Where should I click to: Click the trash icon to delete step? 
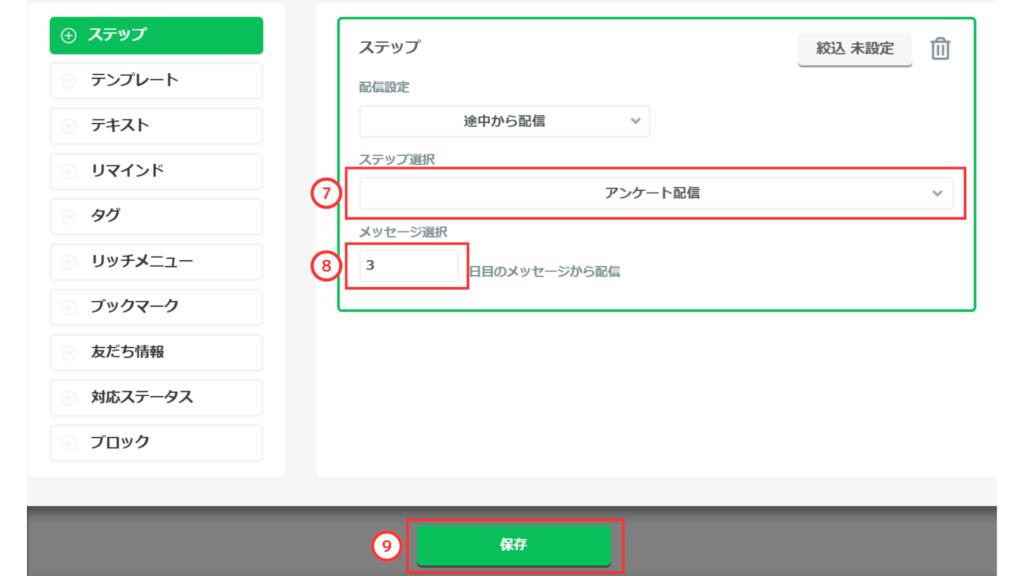pos(940,49)
